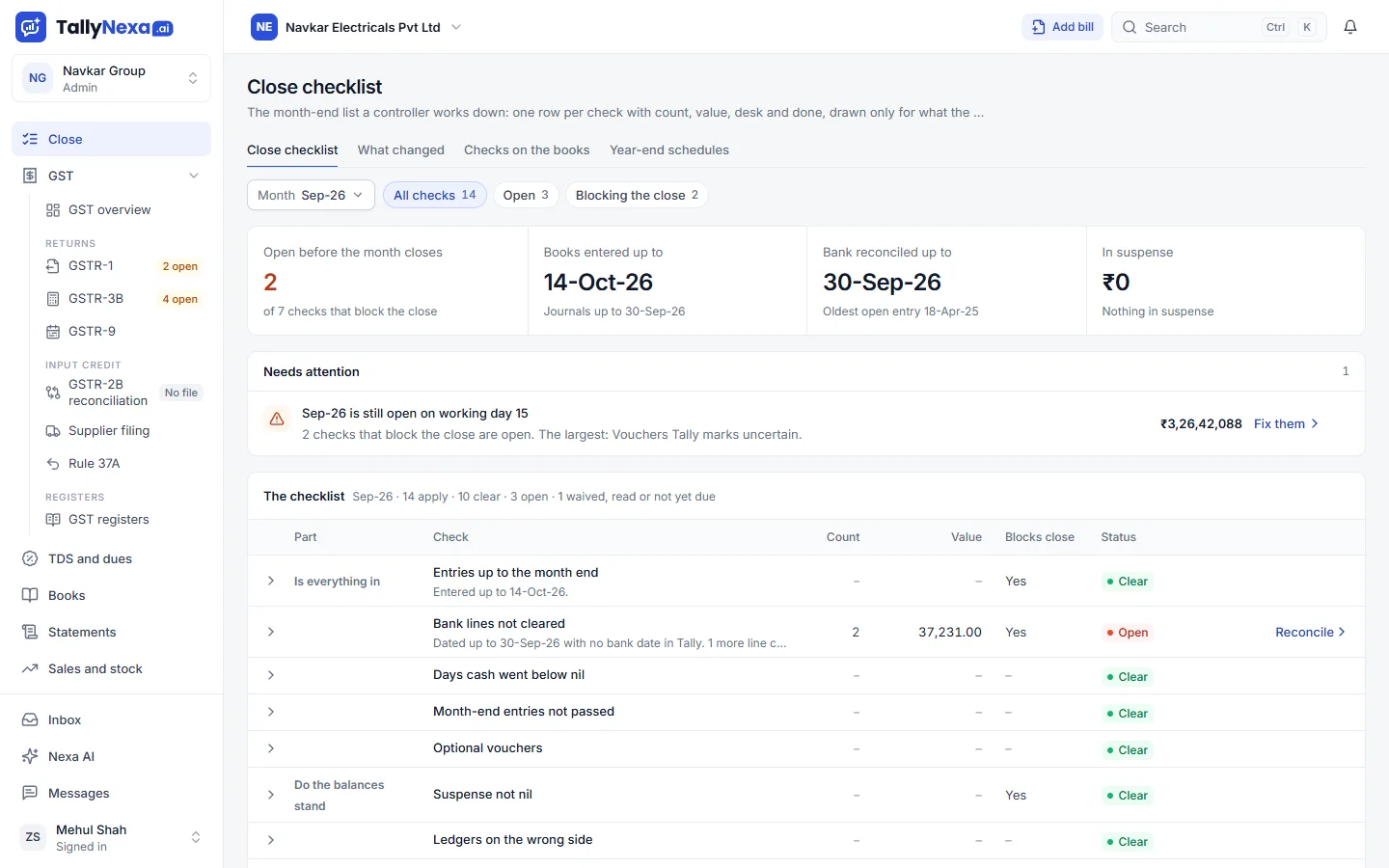This screenshot has height=868, width=1389.
Task: Open Mehul Shah account menu
Action: [x=111, y=838]
